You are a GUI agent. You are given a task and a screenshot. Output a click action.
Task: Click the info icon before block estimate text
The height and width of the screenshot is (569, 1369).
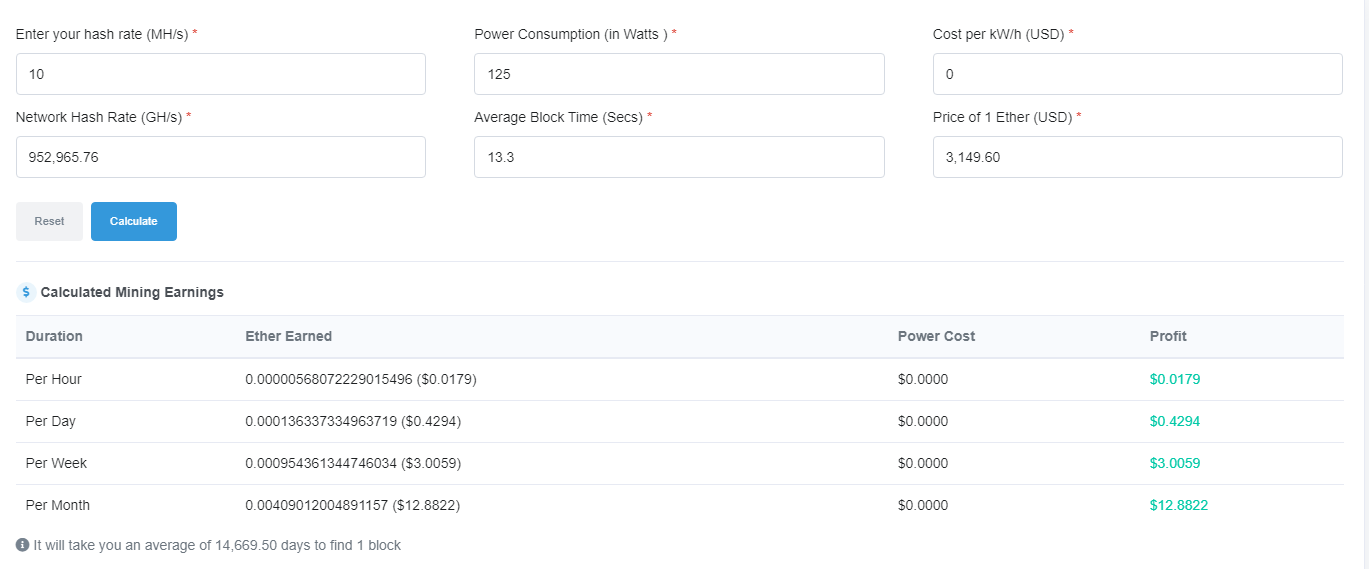click(x=22, y=545)
